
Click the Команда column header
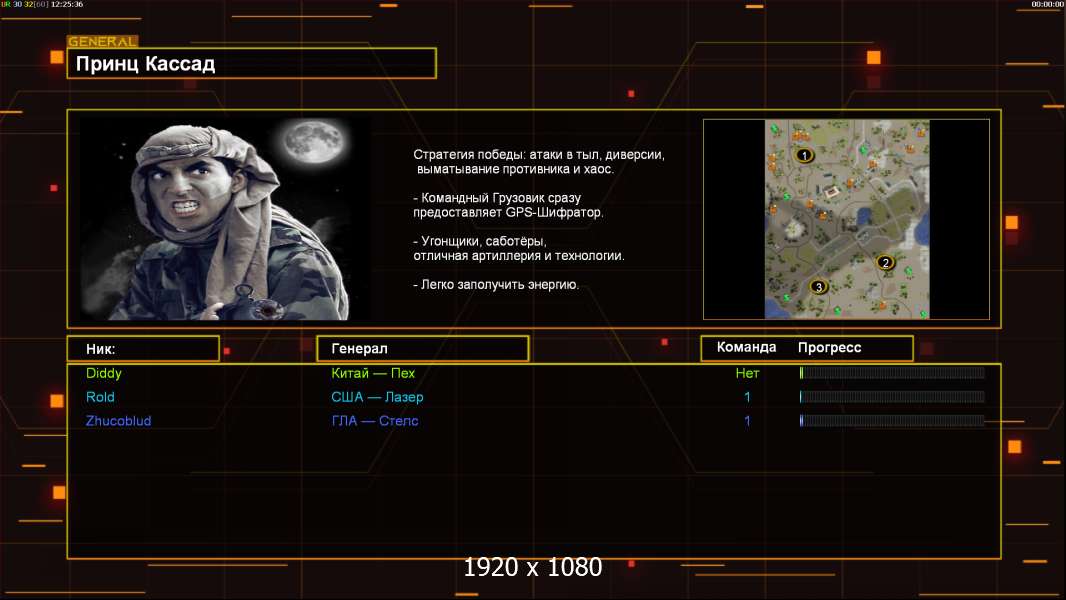click(x=746, y=348)
